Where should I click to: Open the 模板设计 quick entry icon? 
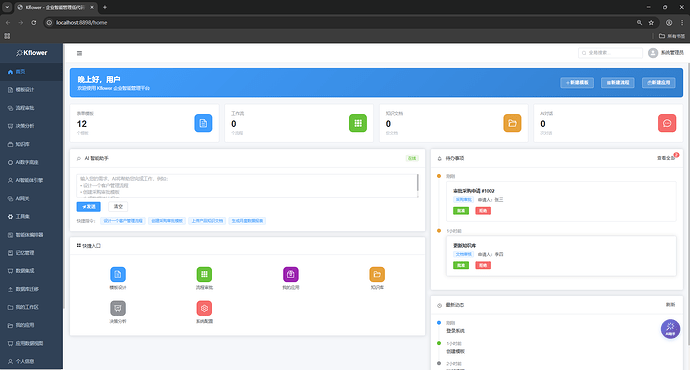pyautogui.click(x=118, y=275)
